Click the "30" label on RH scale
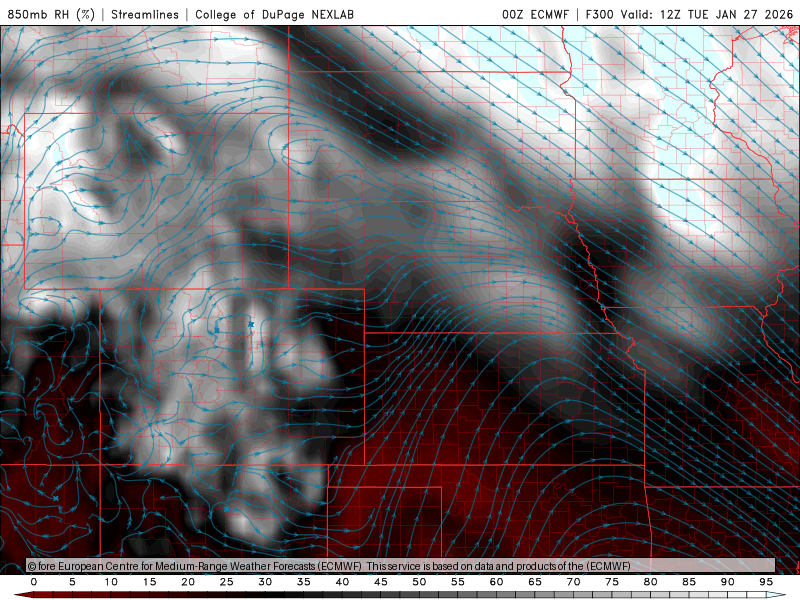800x600 pixels. [265, 582]
